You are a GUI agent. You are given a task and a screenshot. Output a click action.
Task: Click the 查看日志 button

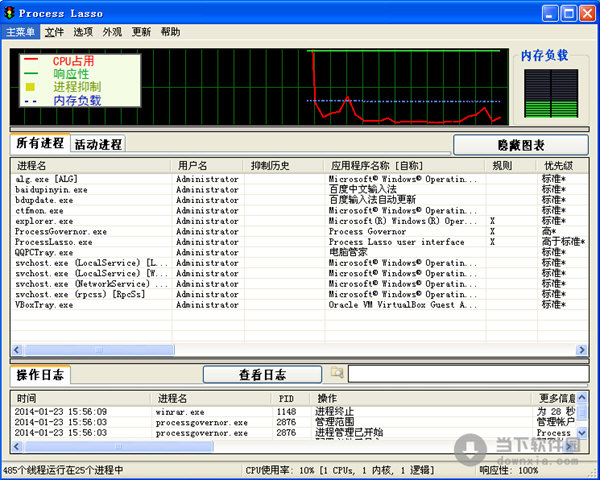[262, 375]
